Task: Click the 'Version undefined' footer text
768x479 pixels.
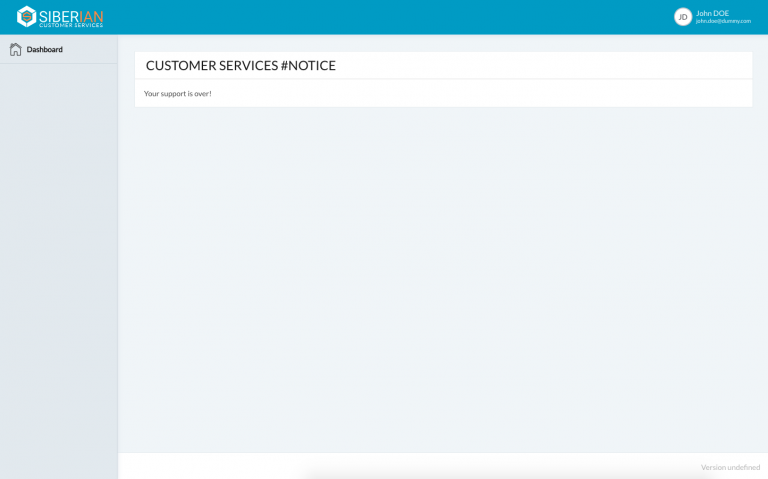Action: click(730, 467)
